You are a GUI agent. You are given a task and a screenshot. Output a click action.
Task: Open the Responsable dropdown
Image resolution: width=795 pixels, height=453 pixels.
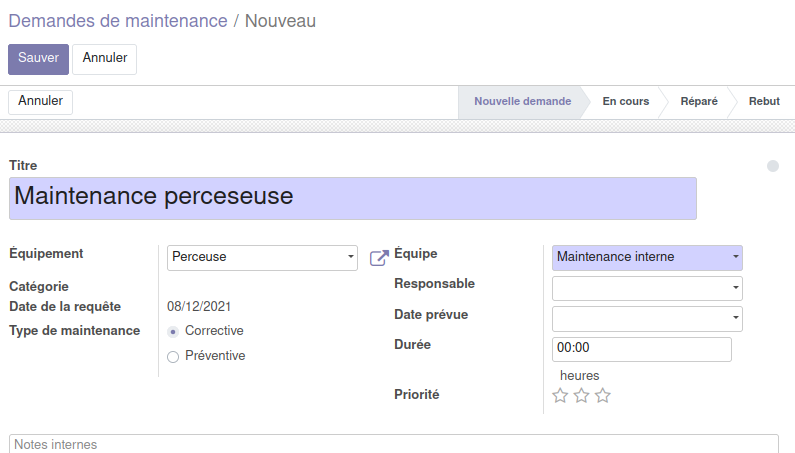(x=647, y=288)
